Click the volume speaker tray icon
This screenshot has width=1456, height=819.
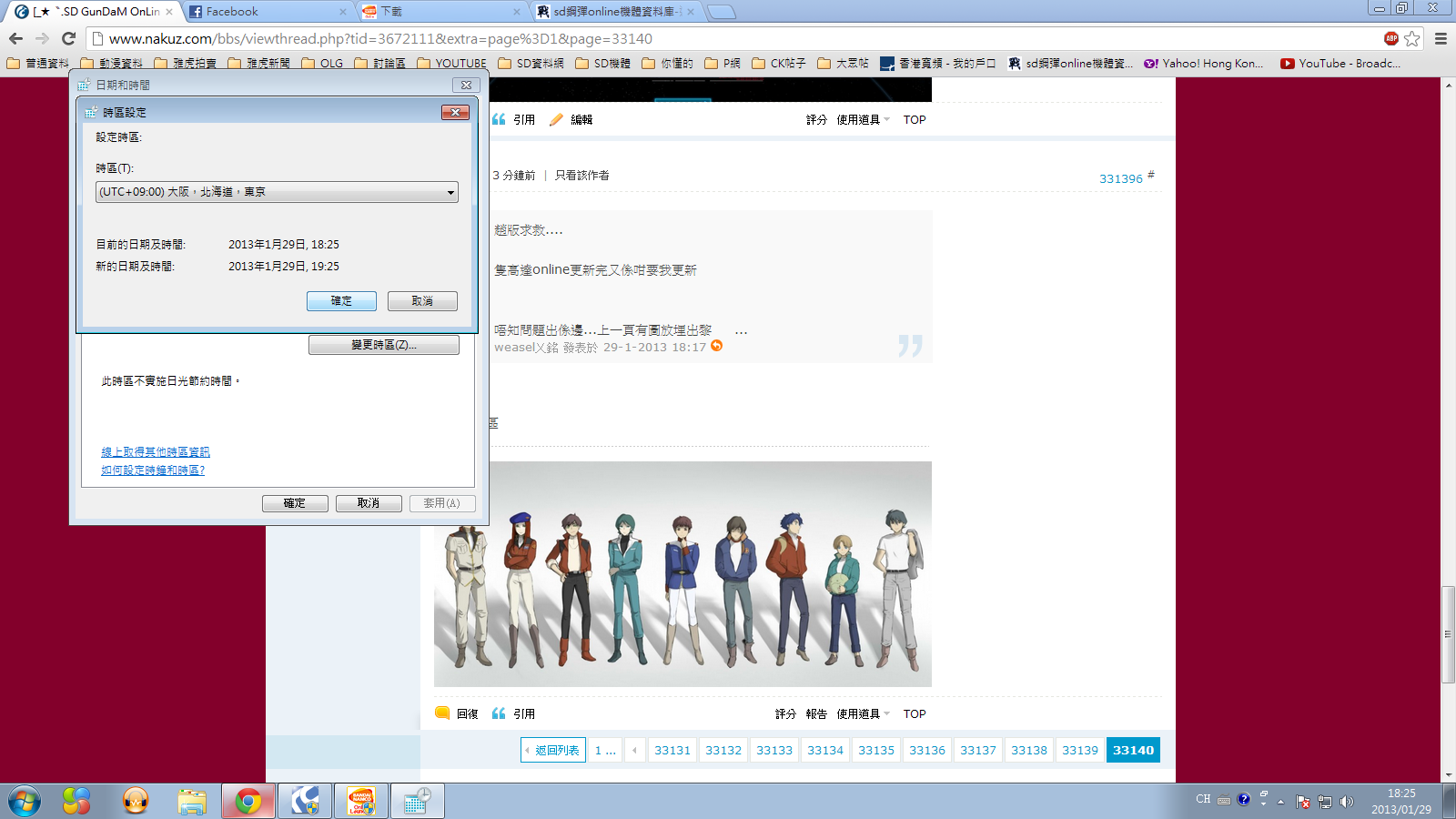click(1347, 802)
